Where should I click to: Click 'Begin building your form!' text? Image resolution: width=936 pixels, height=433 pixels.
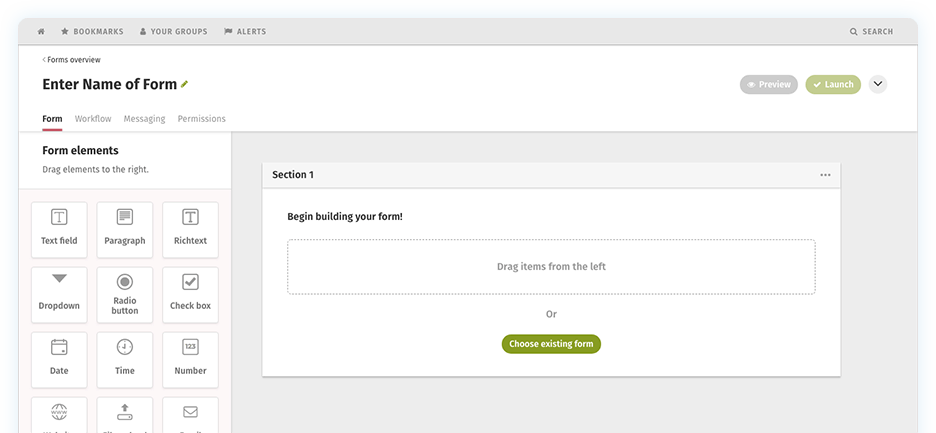(x=345, y=217)
